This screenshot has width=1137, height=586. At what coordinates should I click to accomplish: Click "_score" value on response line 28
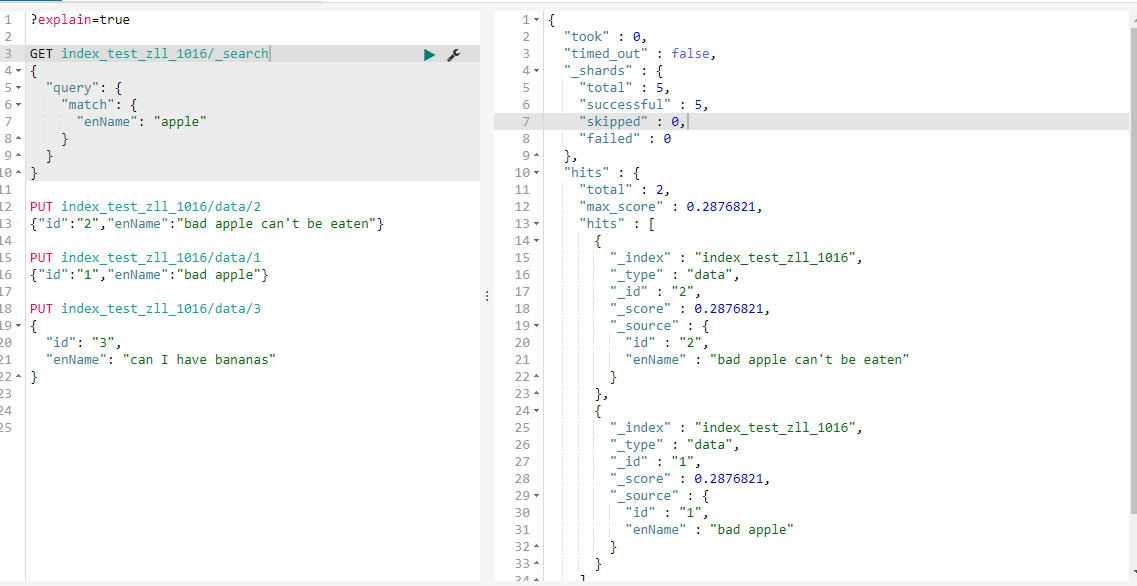click(x=729, y=478)
